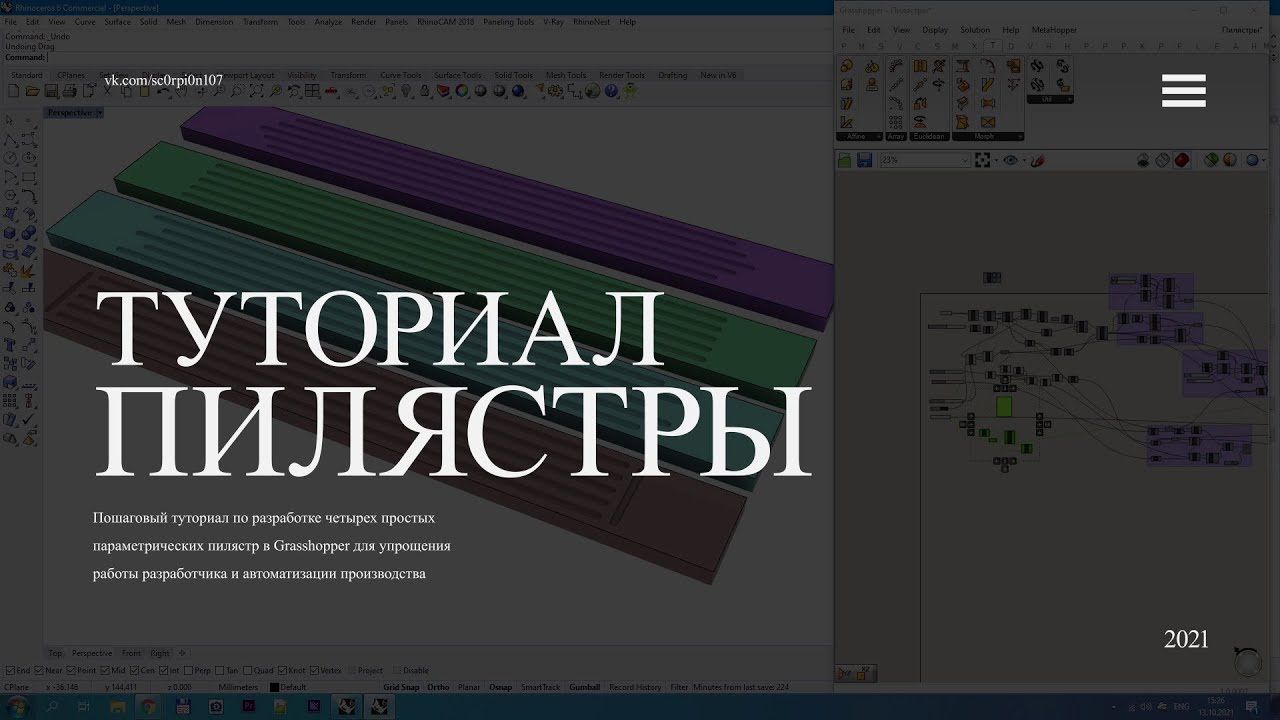
Task: Toggle the Tan osnap checkbox
Action: click(219, 670)
